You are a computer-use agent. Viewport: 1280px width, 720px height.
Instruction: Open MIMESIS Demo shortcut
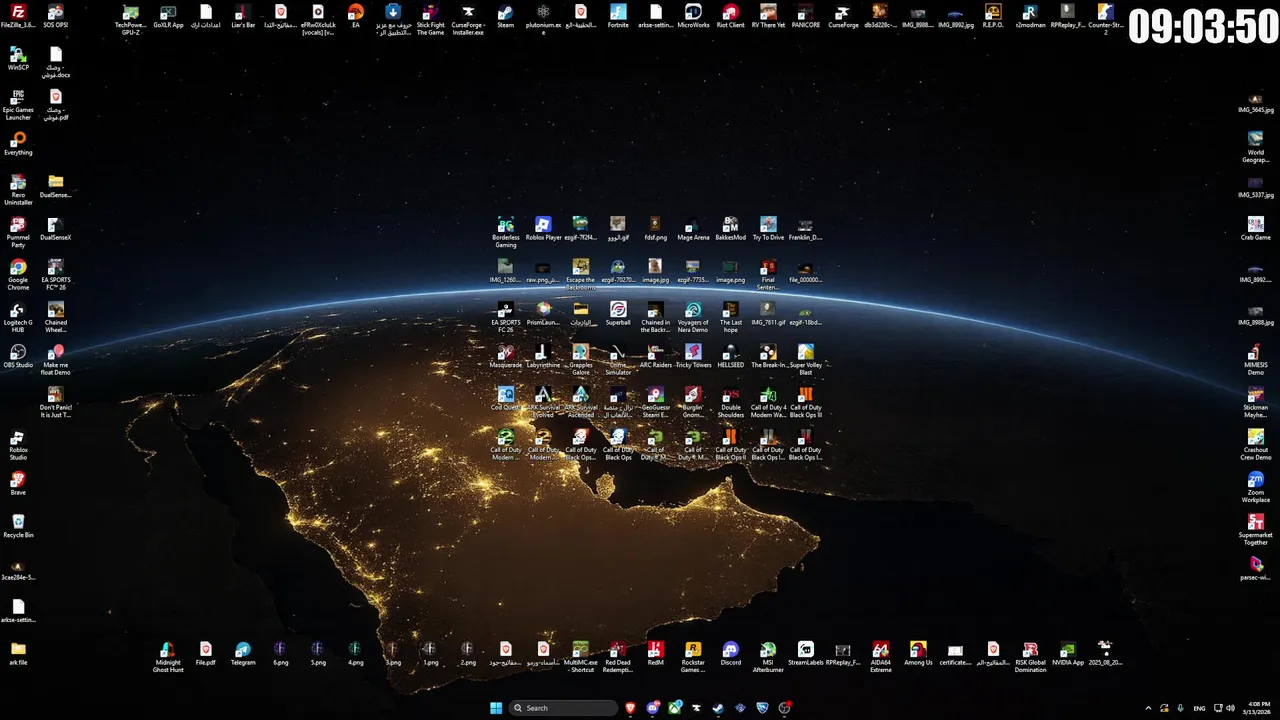click(1255, 360)
